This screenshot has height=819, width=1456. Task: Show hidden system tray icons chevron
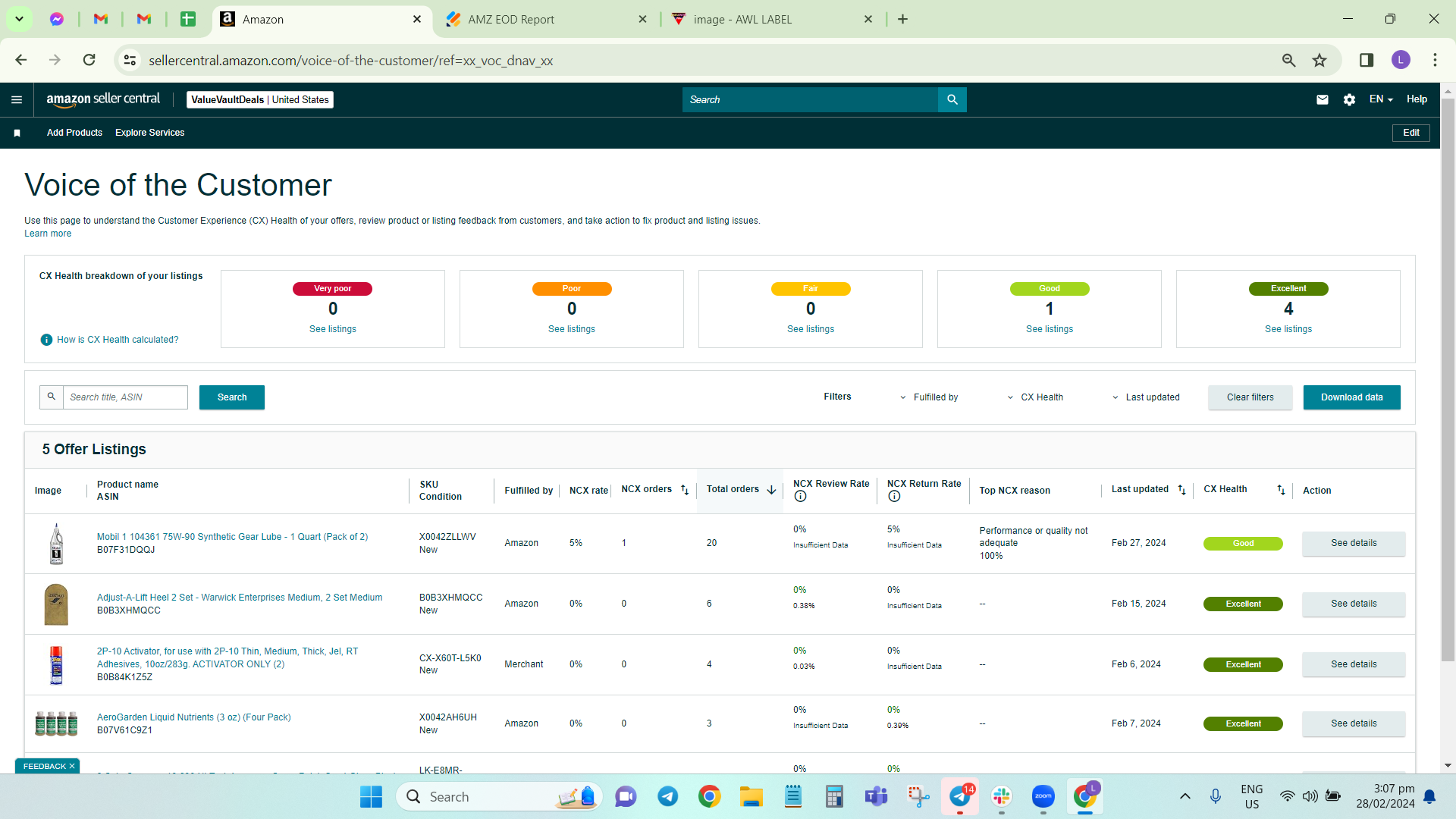tap(1185, 796)
